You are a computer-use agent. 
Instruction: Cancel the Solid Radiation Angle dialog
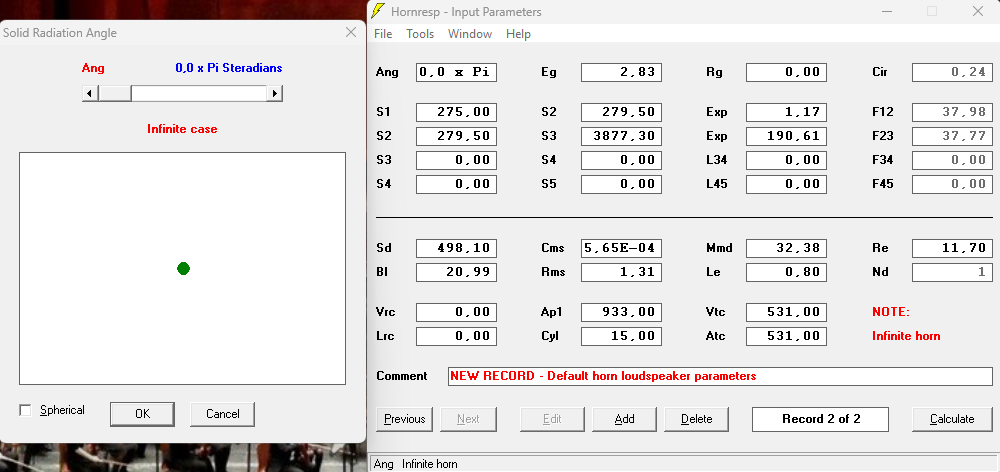[223, 414]
